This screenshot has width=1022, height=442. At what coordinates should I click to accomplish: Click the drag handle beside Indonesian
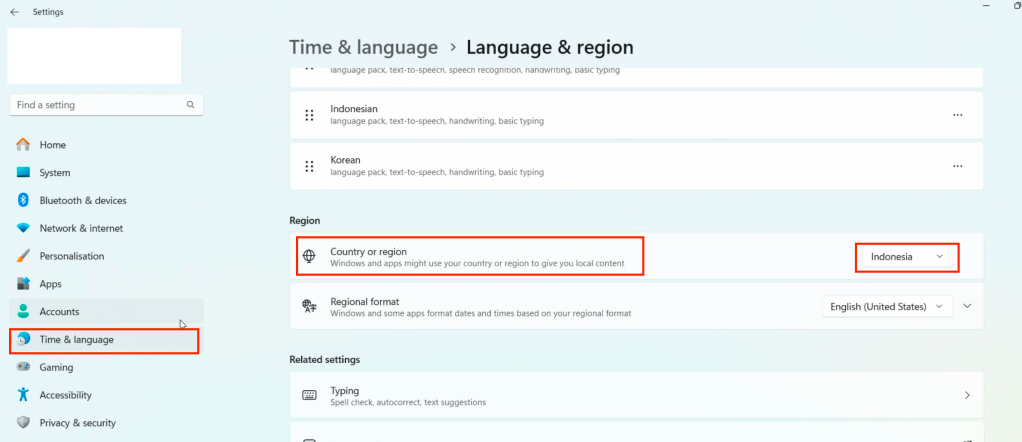click(310, 115)
